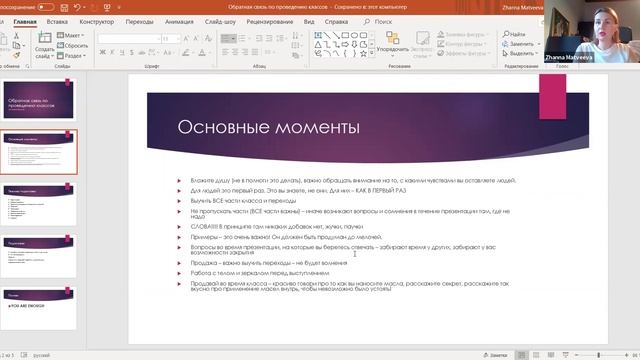Justify text alignment
Image resolution: width=640 pixels, height=360 pixels.
254,52
